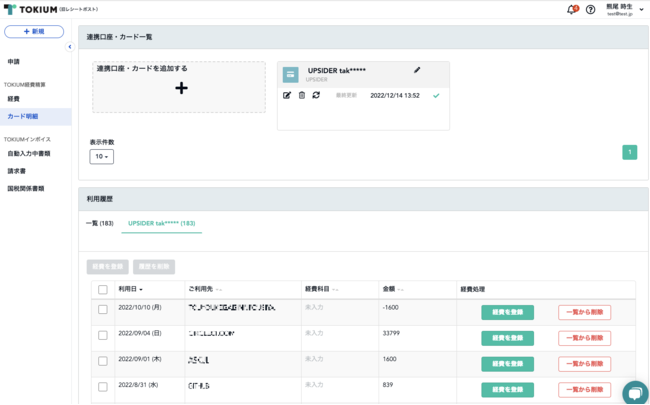
Task: Switch to the 一覧 (183) tab
Action: 99,223
